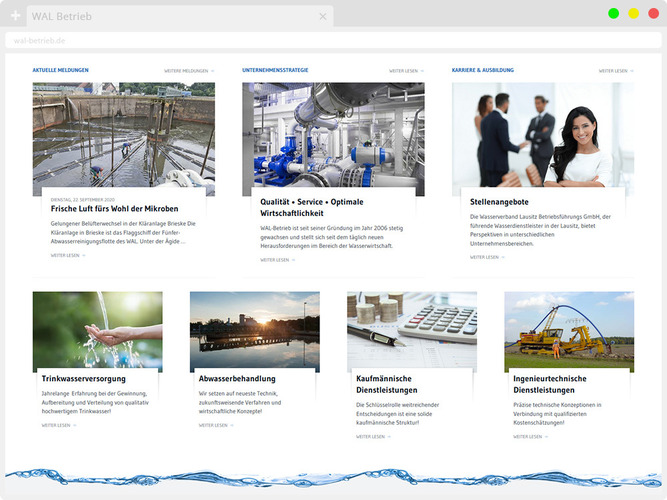The image size is (667, 500).
Task: Click the wal-betrieb.de address bar
Action: [x=300, y=41]
